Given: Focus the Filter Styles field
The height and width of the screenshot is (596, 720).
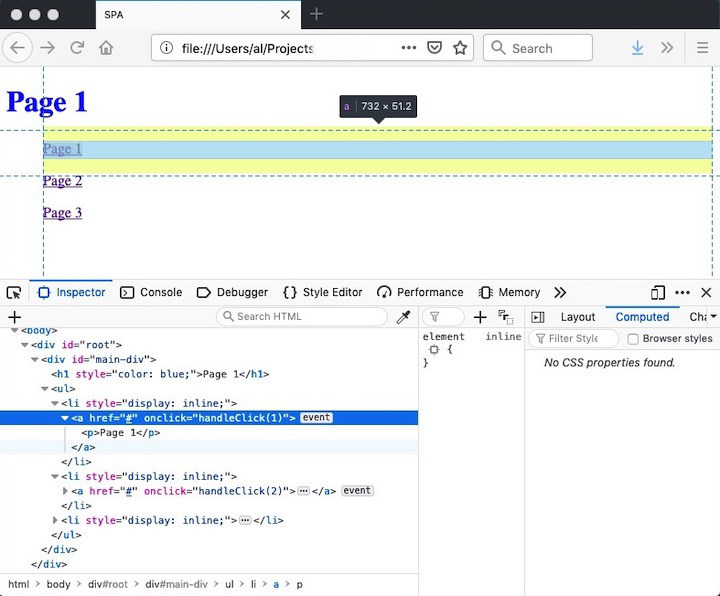Looking at the screenshot, I should coord(573,338).
